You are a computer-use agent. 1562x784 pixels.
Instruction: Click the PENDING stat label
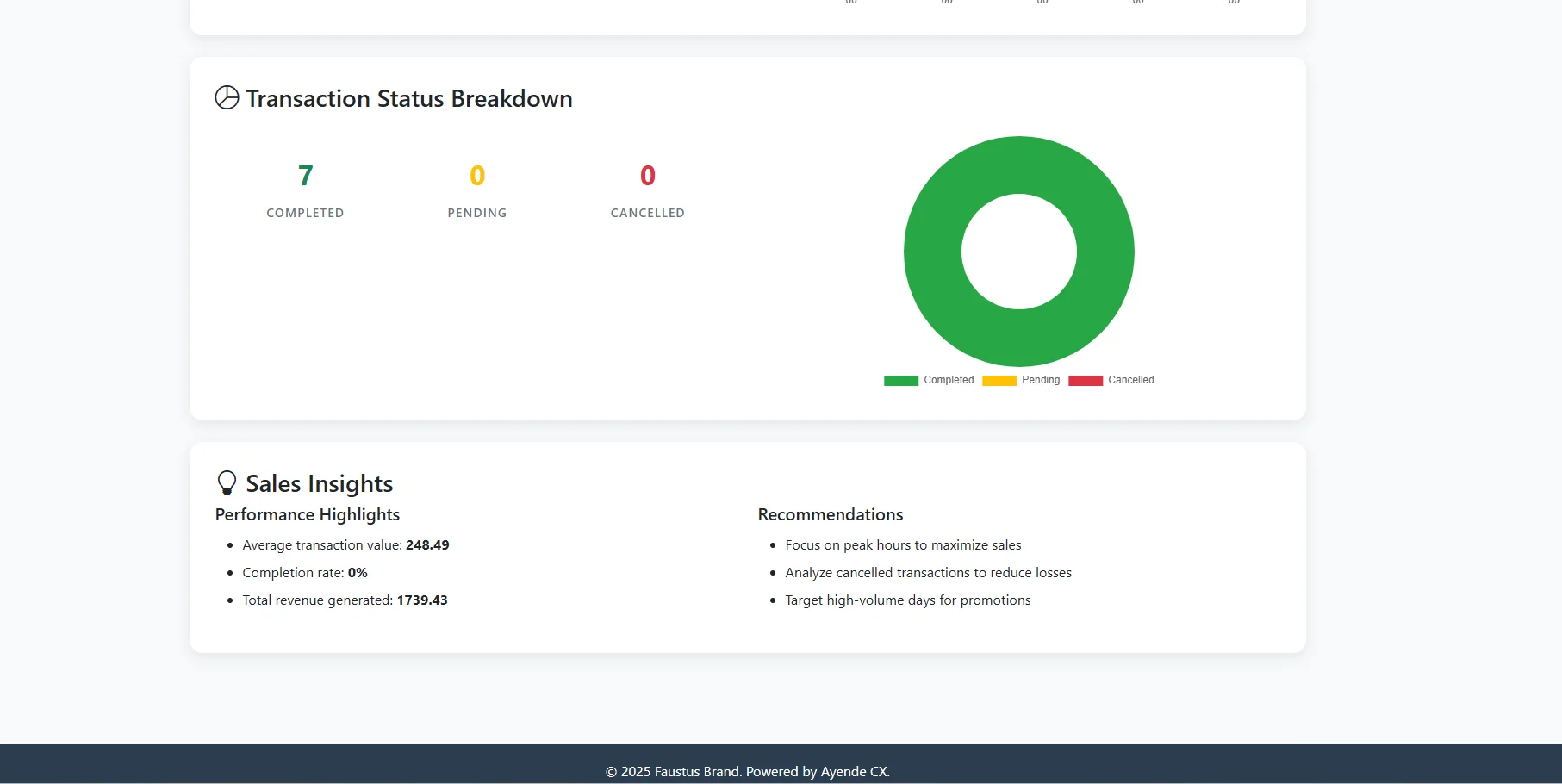tap(476, 213)
